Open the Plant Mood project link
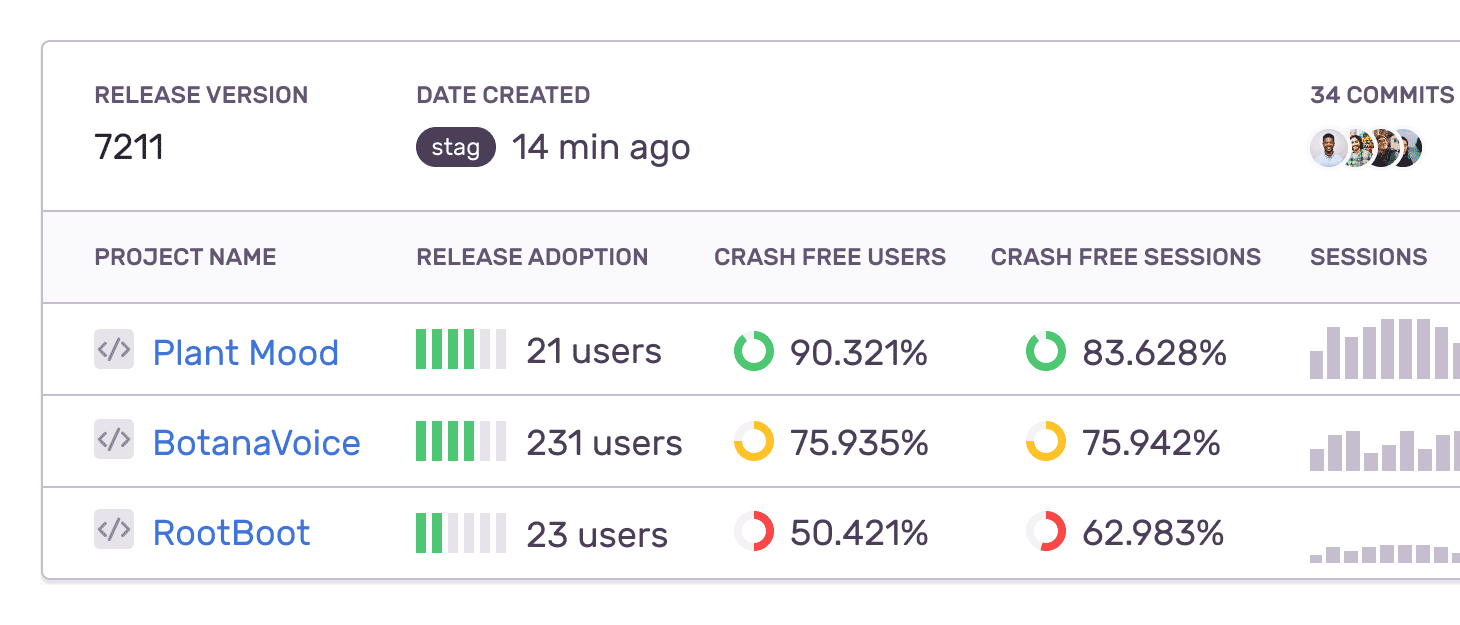Screen dimensions: 1460x625 coord(246,352)
